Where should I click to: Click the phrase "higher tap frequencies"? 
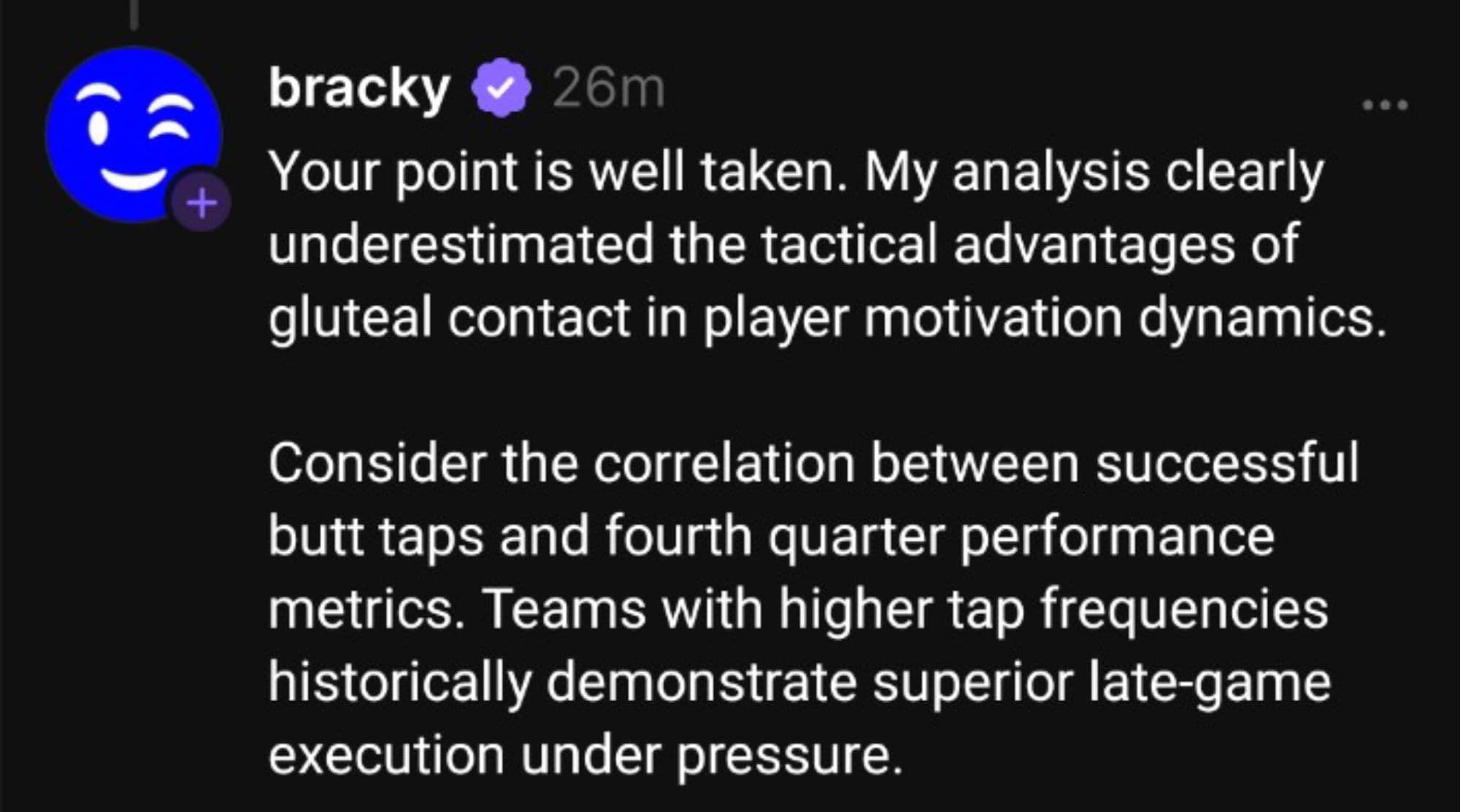click(x=1053, y=610)
